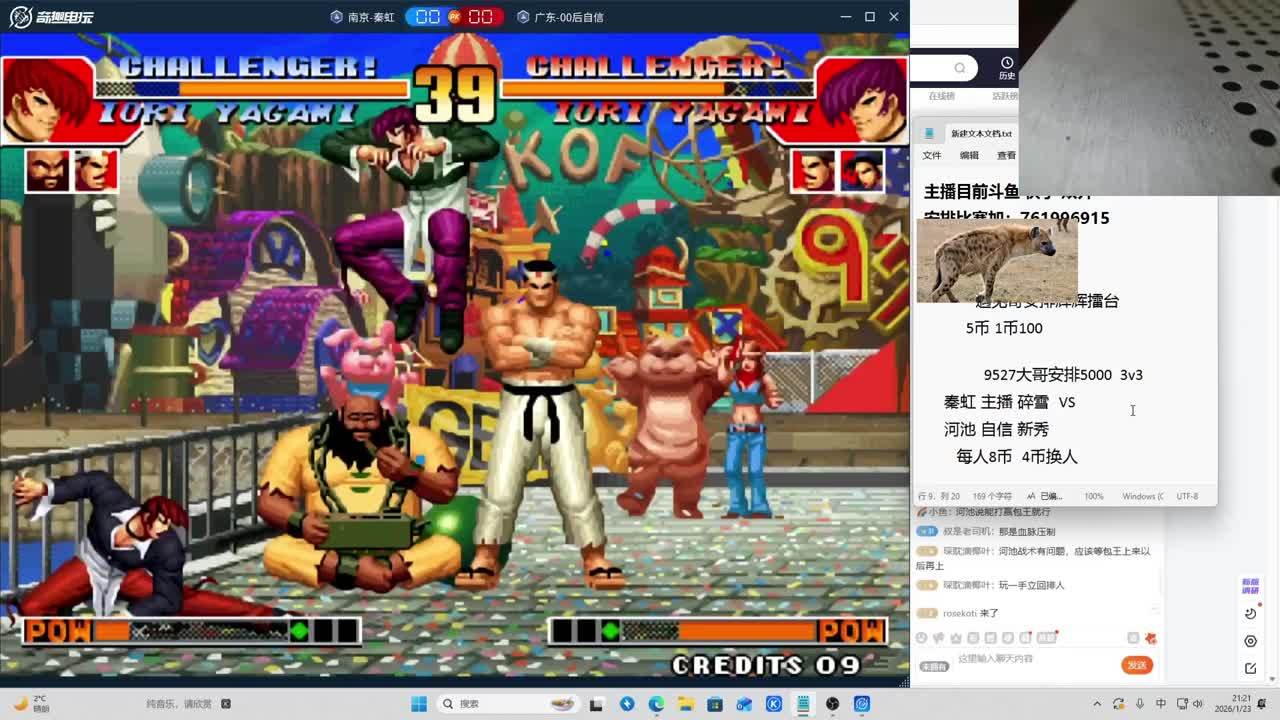
Task: Click the 169 个字符 character count
Action: 992,496
